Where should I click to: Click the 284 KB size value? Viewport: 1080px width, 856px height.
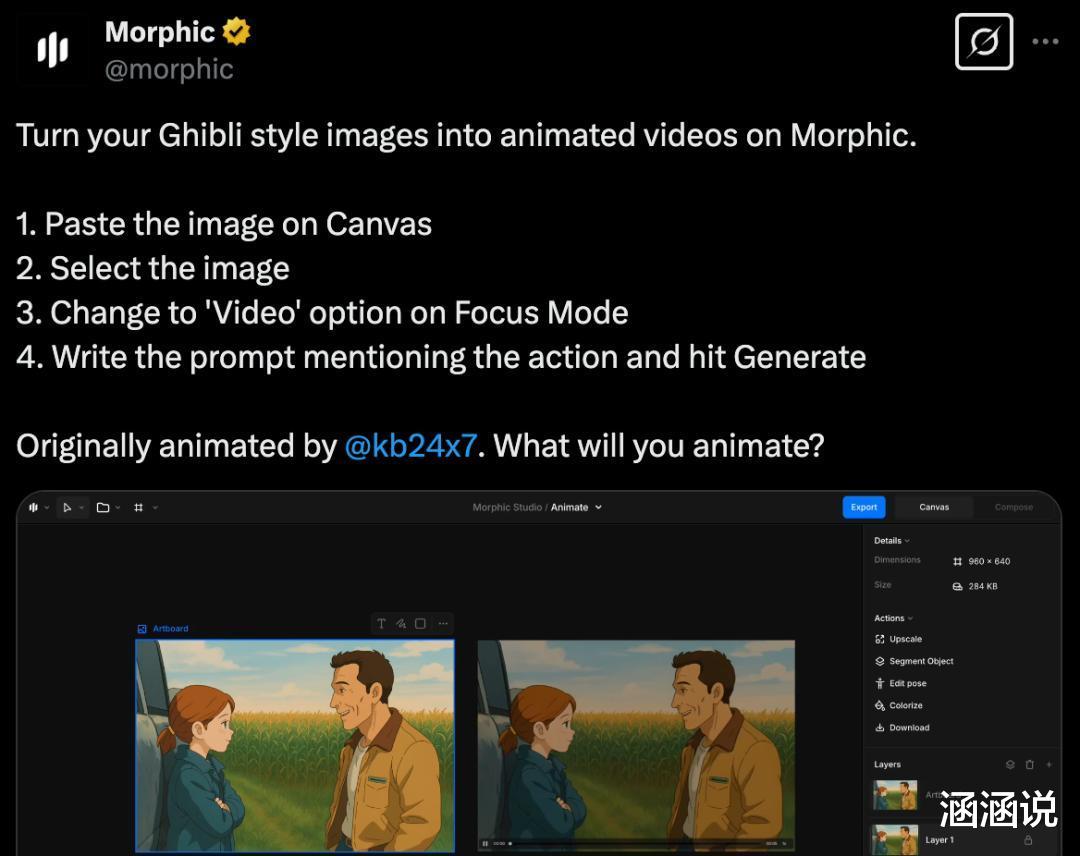(983, 586)
